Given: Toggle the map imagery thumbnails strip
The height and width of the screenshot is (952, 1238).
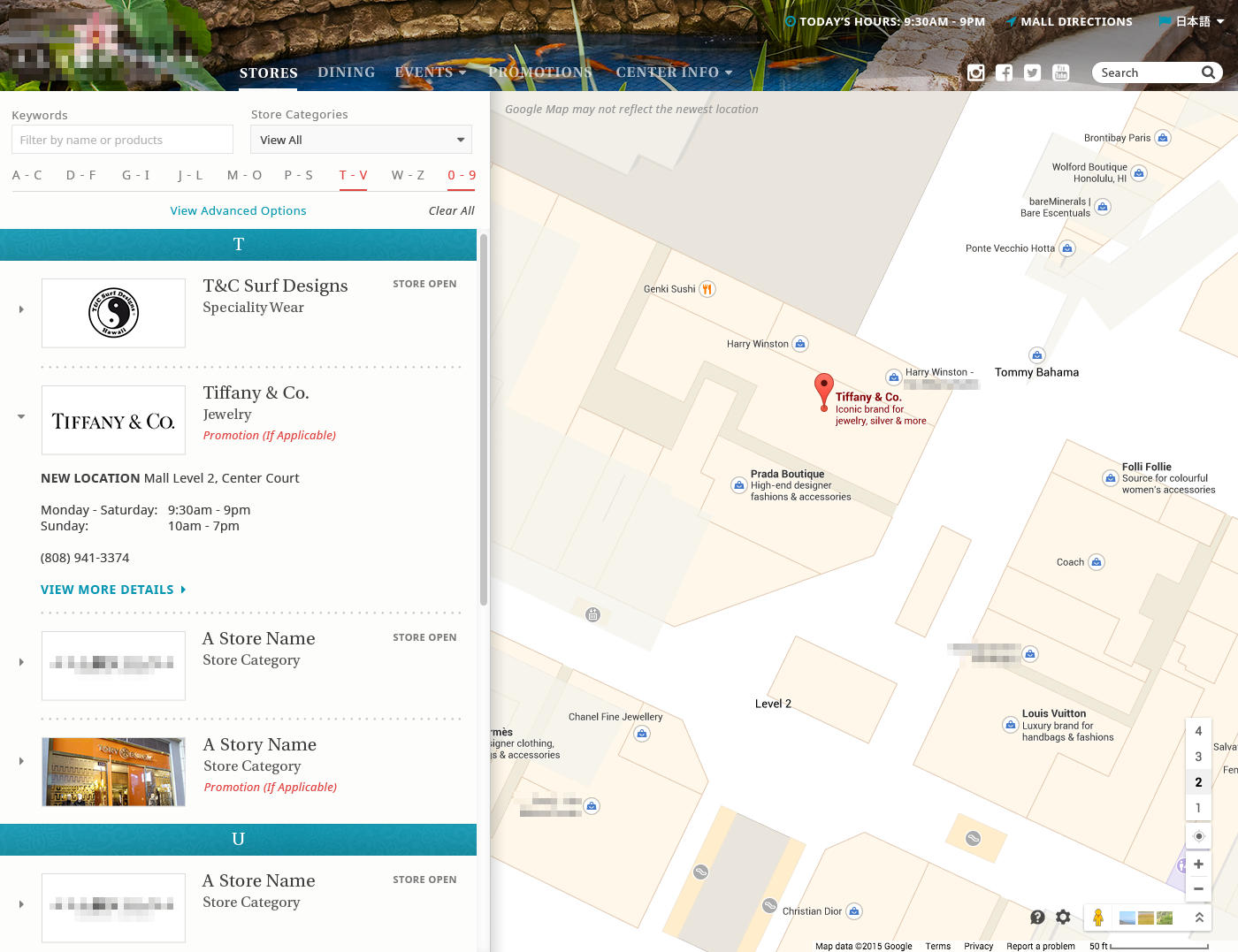Looking at the screenshot, I should 1146,918.
